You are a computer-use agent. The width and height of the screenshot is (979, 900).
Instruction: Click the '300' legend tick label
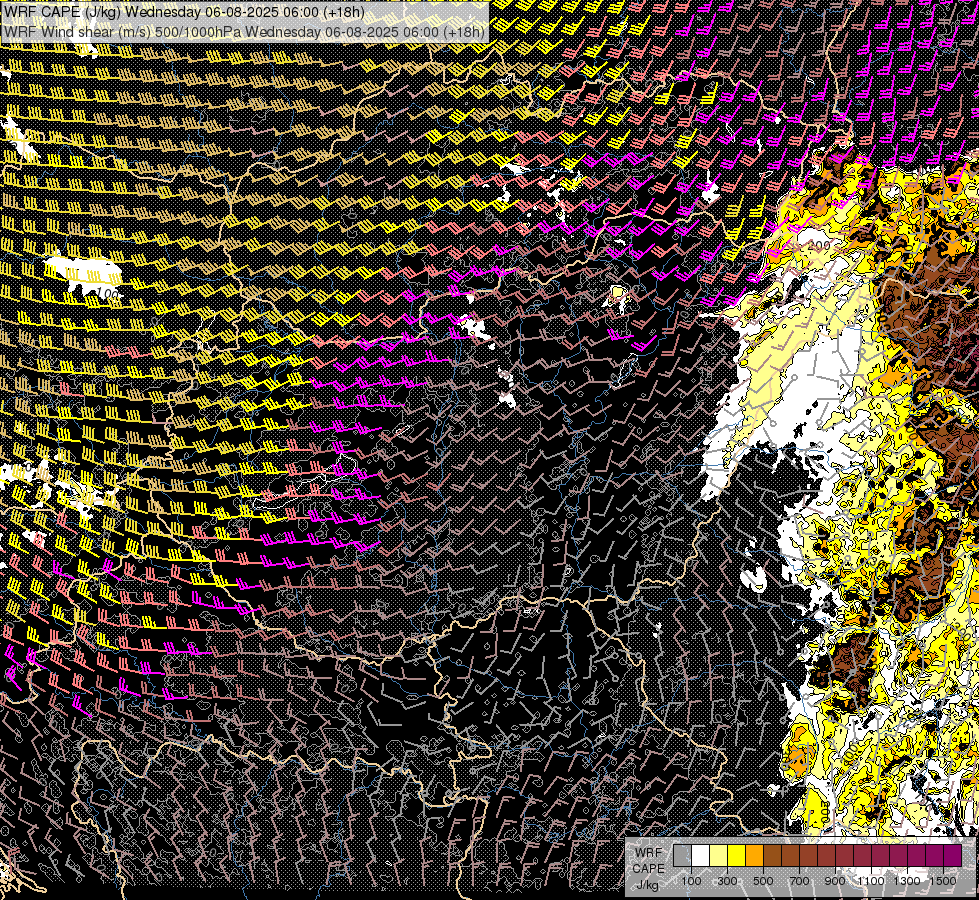pyautogui.click(x=727, y=881)
